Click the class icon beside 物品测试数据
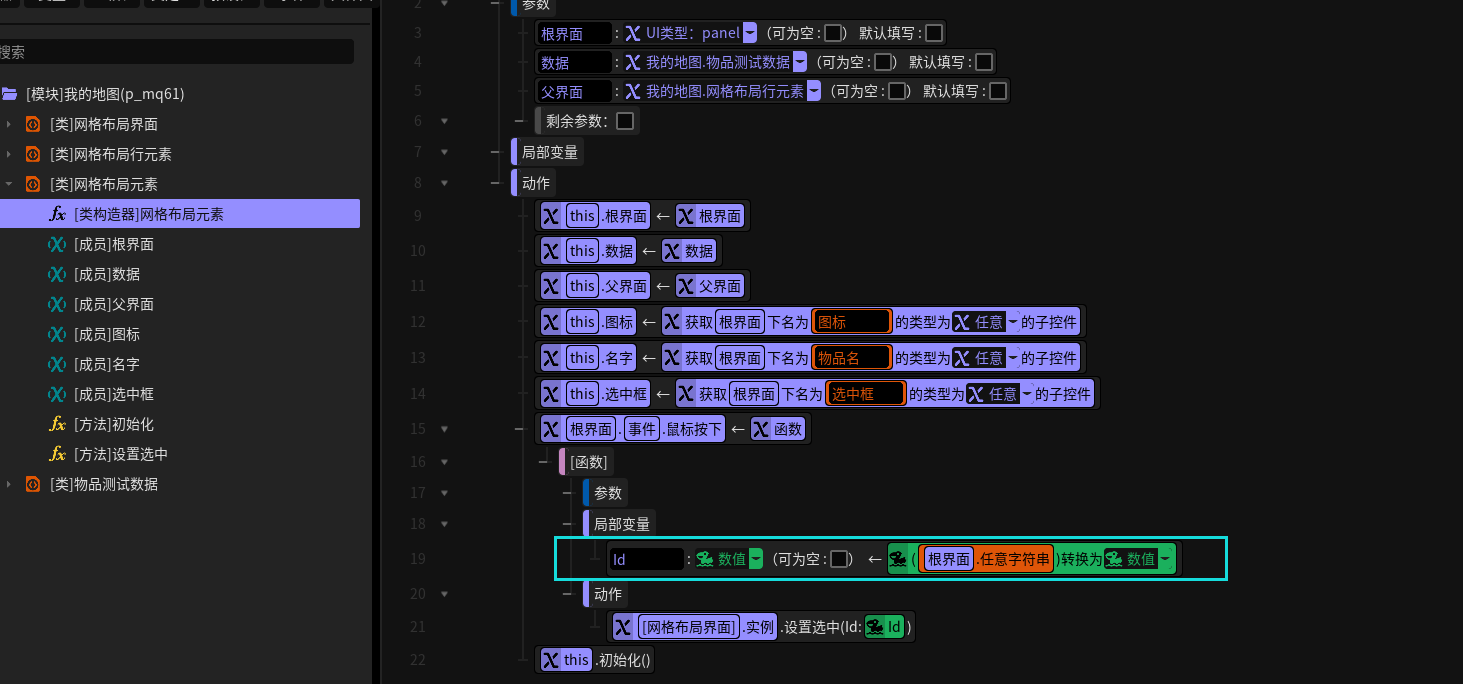Image resolution: width=1463 pixels, height=684 pixels. 32,484
